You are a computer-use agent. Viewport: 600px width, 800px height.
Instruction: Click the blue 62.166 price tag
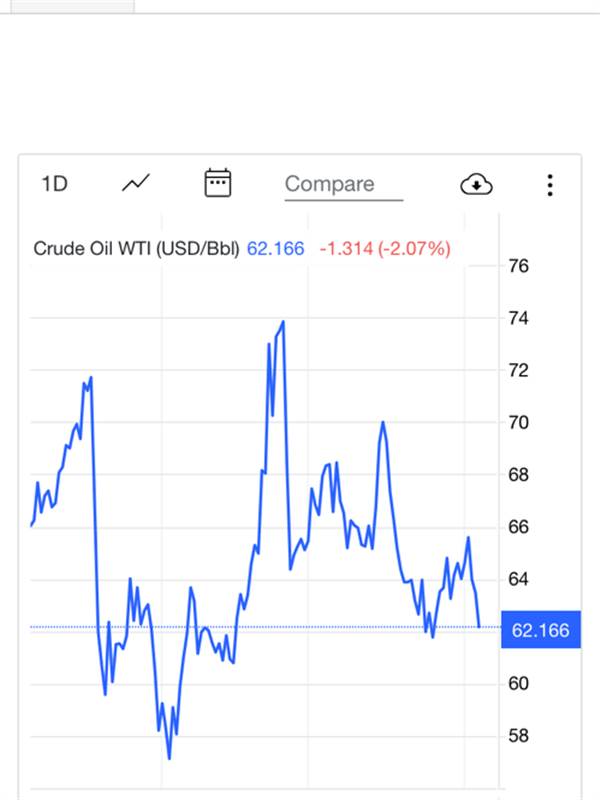tap(541, 630)
